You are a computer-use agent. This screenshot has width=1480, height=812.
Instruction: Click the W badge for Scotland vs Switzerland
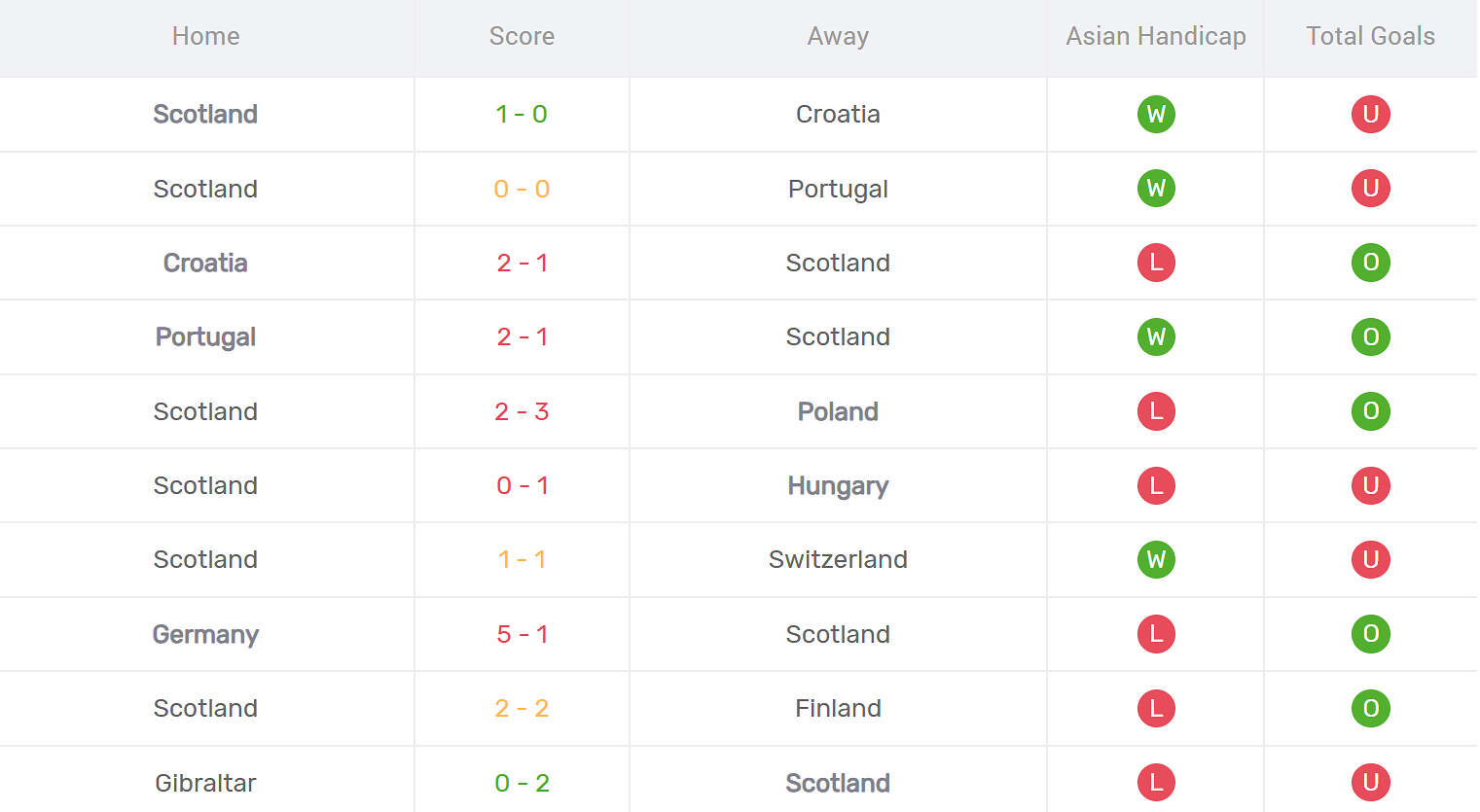coord(1156,559)
